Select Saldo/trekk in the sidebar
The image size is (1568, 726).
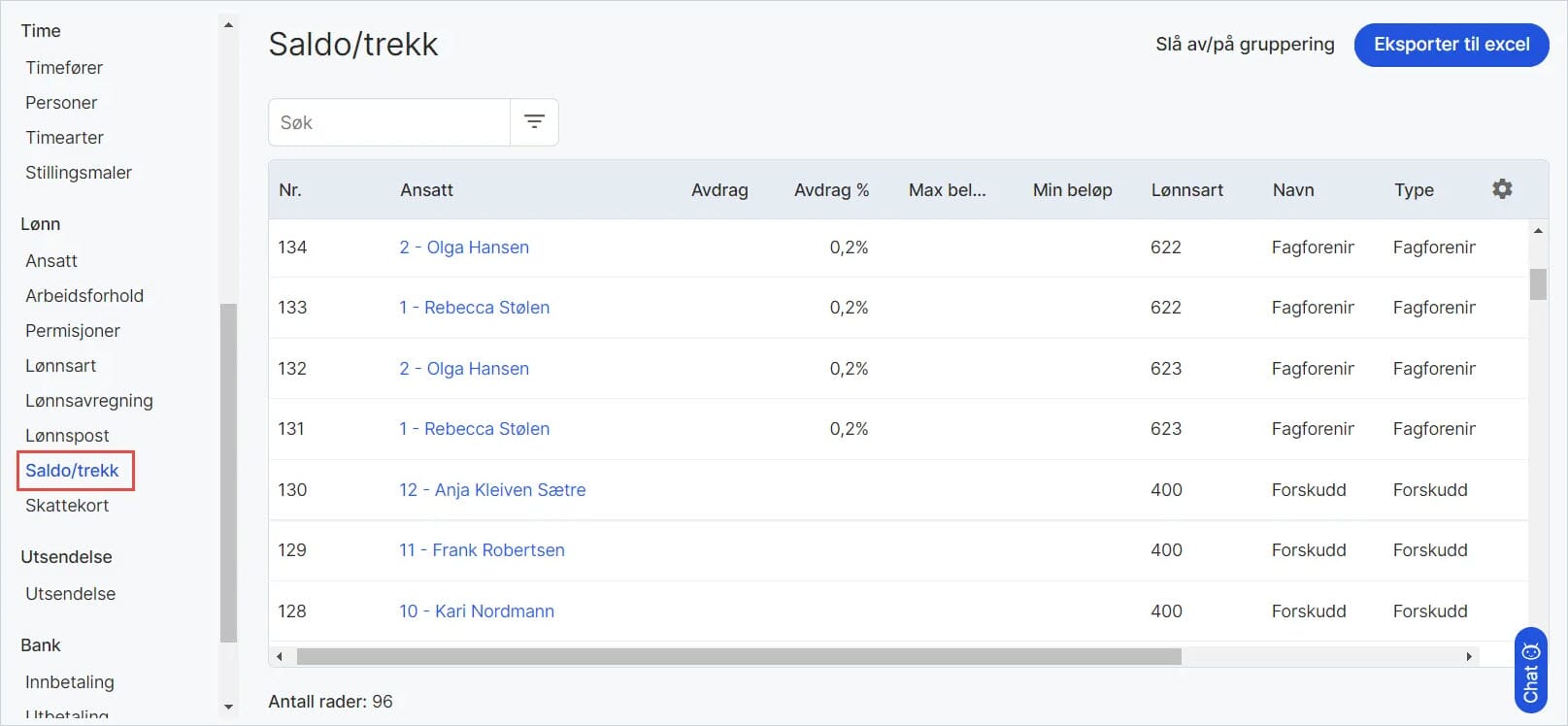(x=72, y=471)
